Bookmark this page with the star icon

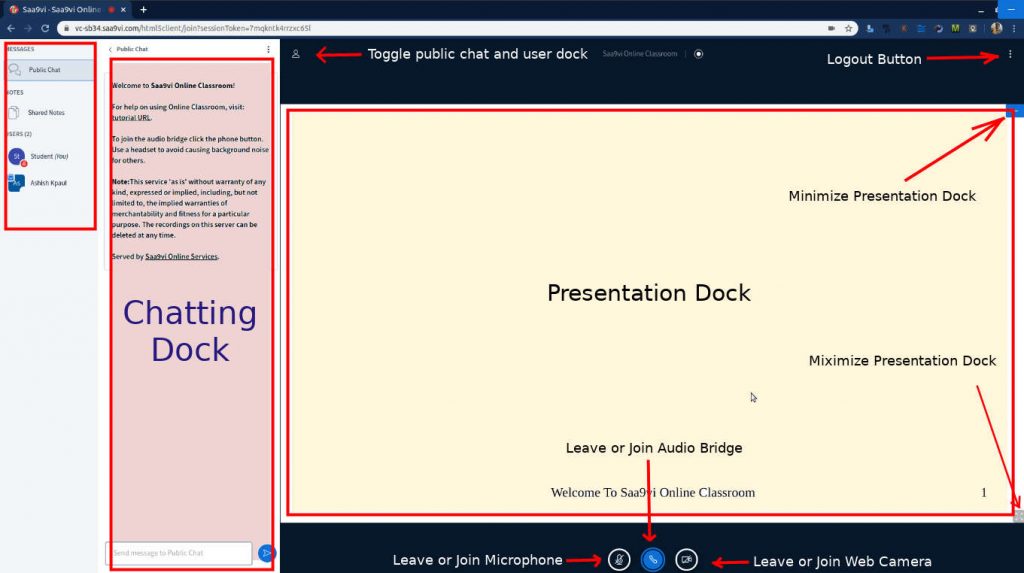tap(848, 29)
